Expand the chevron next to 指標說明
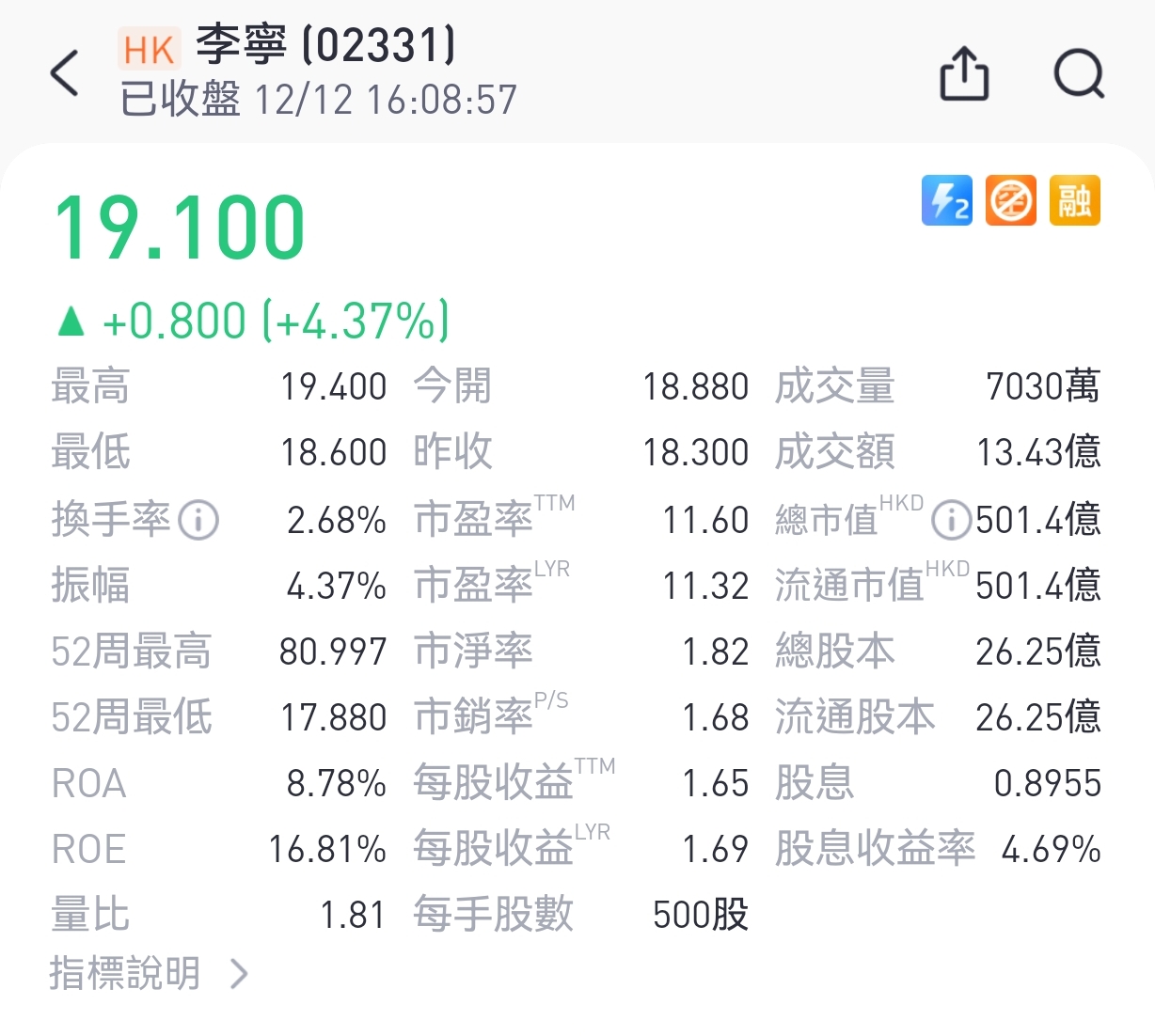The height and width of the screenshot is (1036, 1155). pyautogui.click(x=240, y=974)
